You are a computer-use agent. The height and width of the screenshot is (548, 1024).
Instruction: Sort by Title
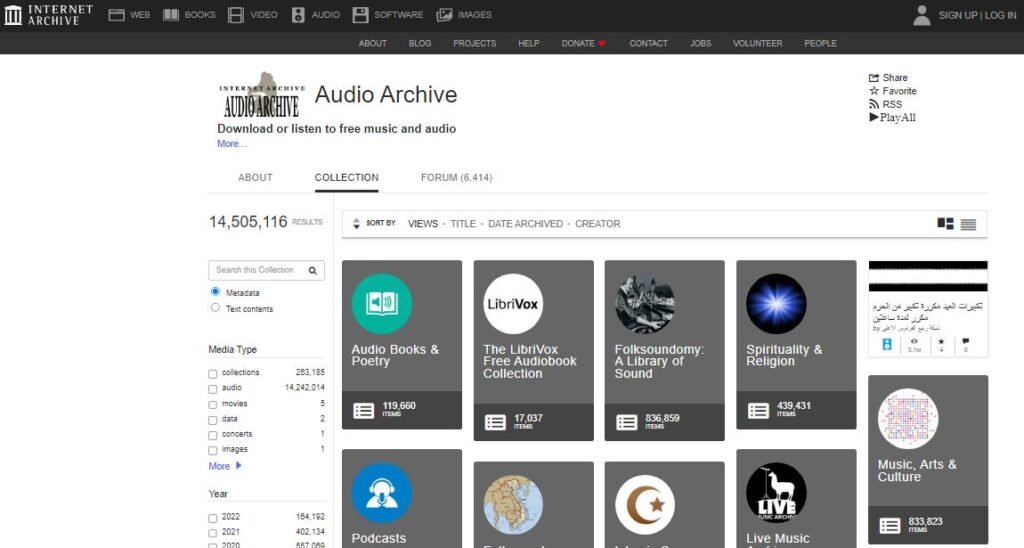[x=463, y=223]
